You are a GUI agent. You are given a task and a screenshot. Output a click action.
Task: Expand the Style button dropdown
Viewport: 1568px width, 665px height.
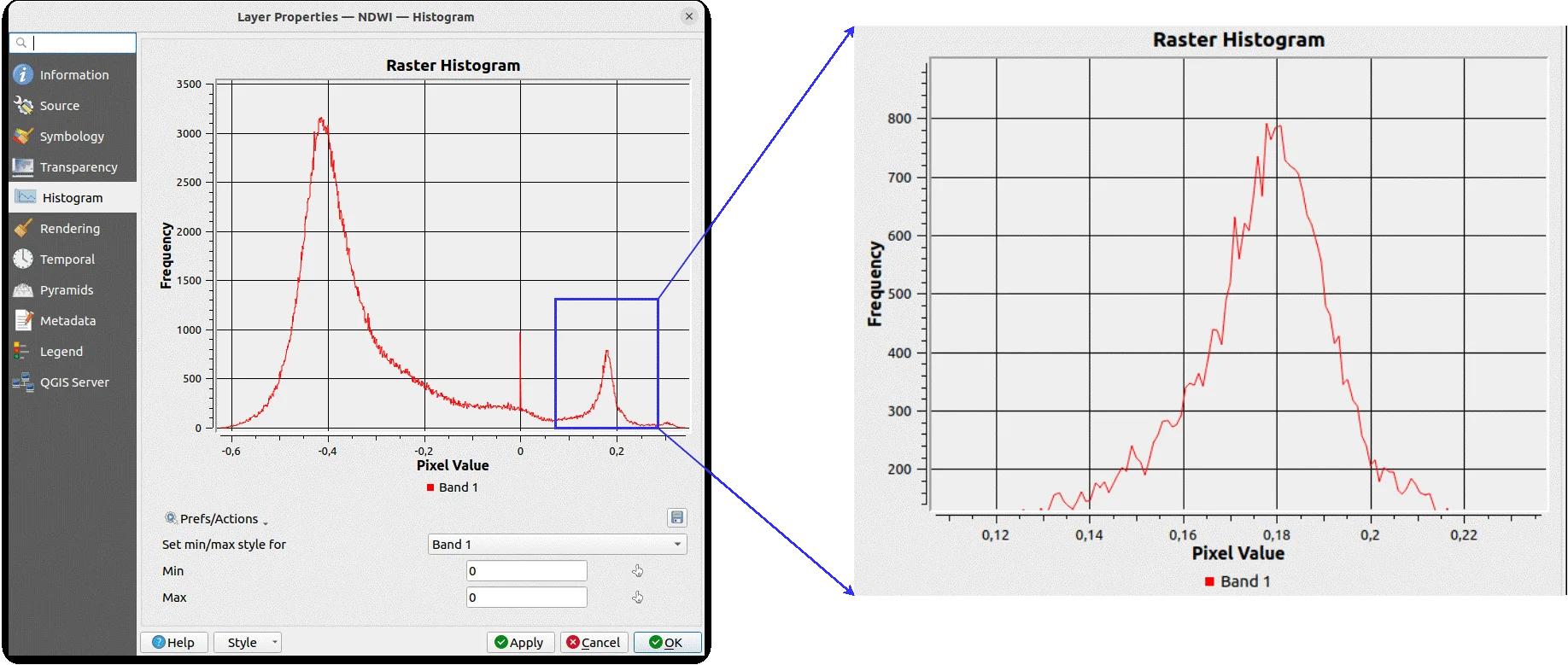(274, 643)
